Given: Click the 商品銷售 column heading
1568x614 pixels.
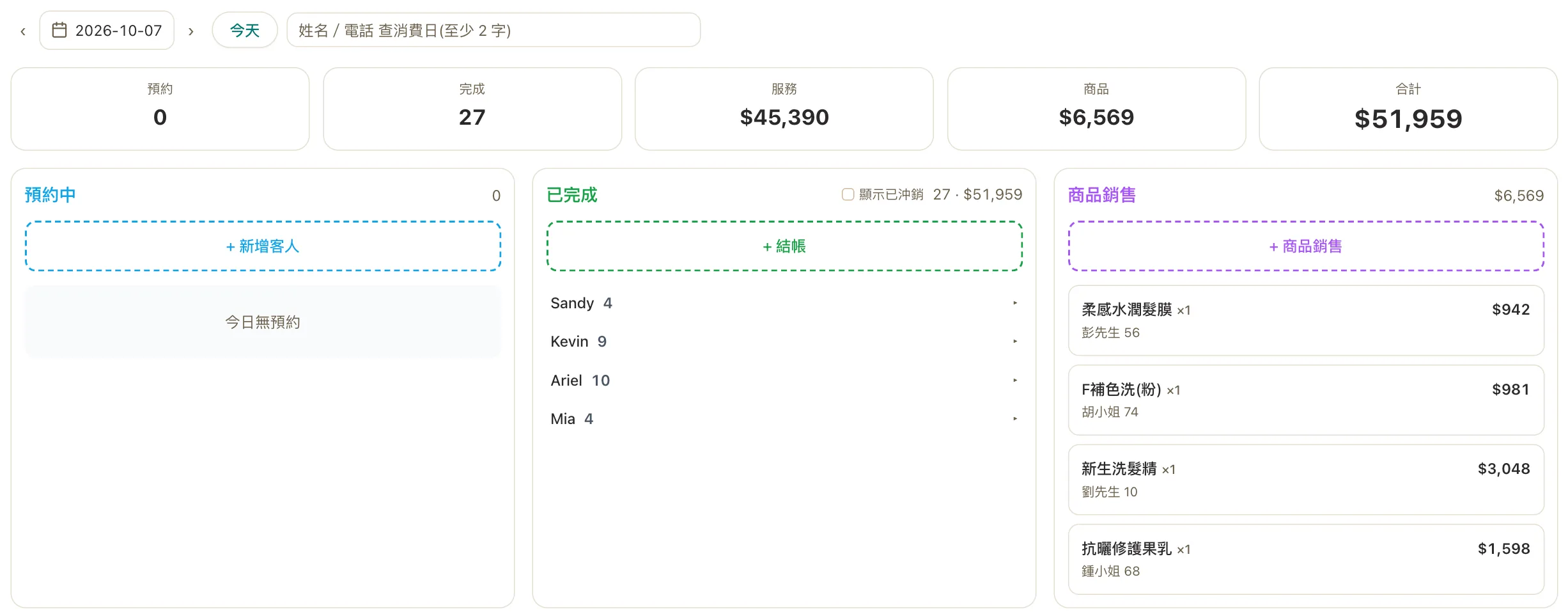Looking at the screenshot, I should (1101, 195).
